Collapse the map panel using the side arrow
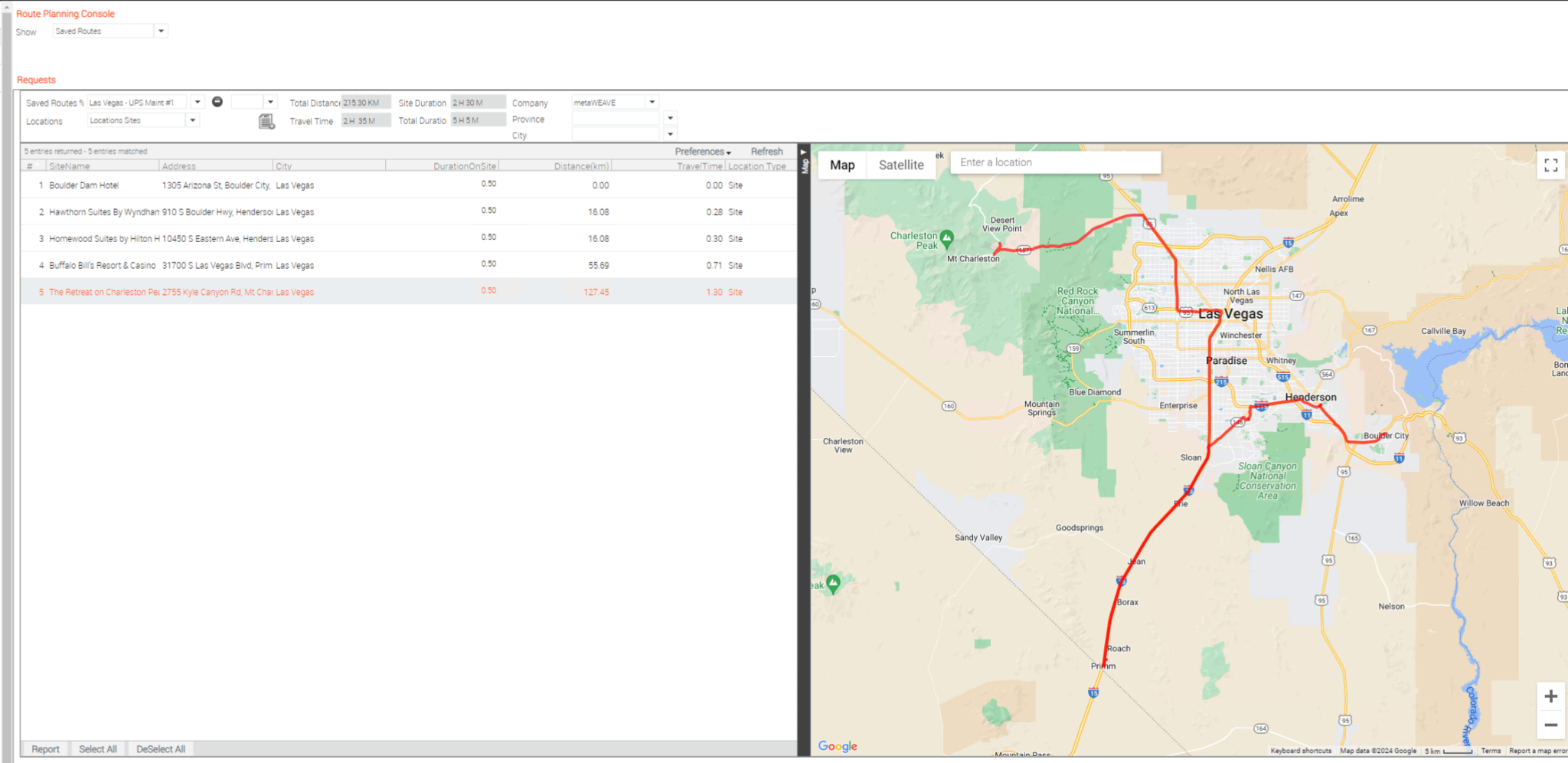The height and width of the screenshot is (763, 1568). click(x=804, y=152)
